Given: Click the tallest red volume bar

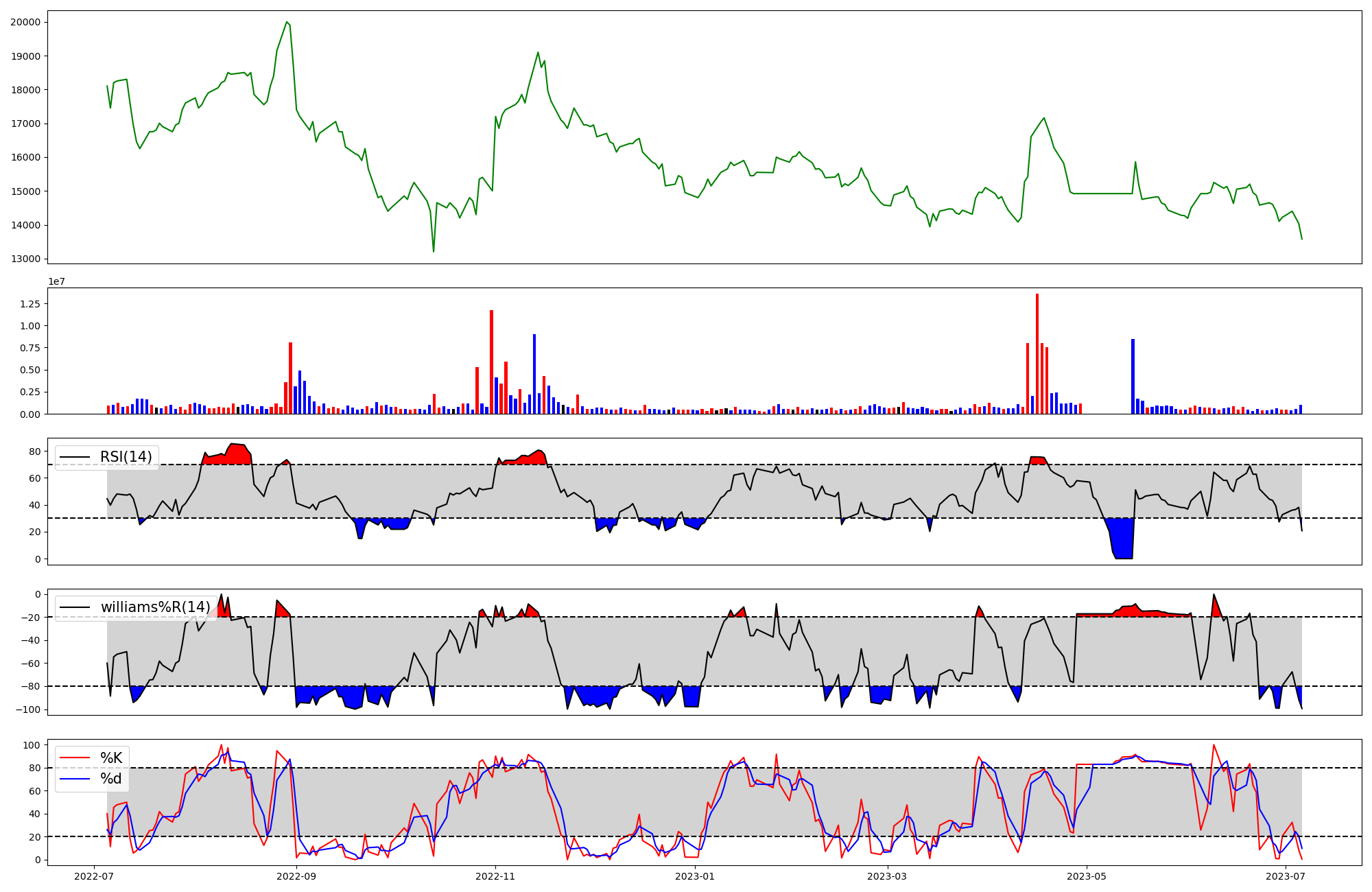Looking at the screenshot, I should 1037,353.
